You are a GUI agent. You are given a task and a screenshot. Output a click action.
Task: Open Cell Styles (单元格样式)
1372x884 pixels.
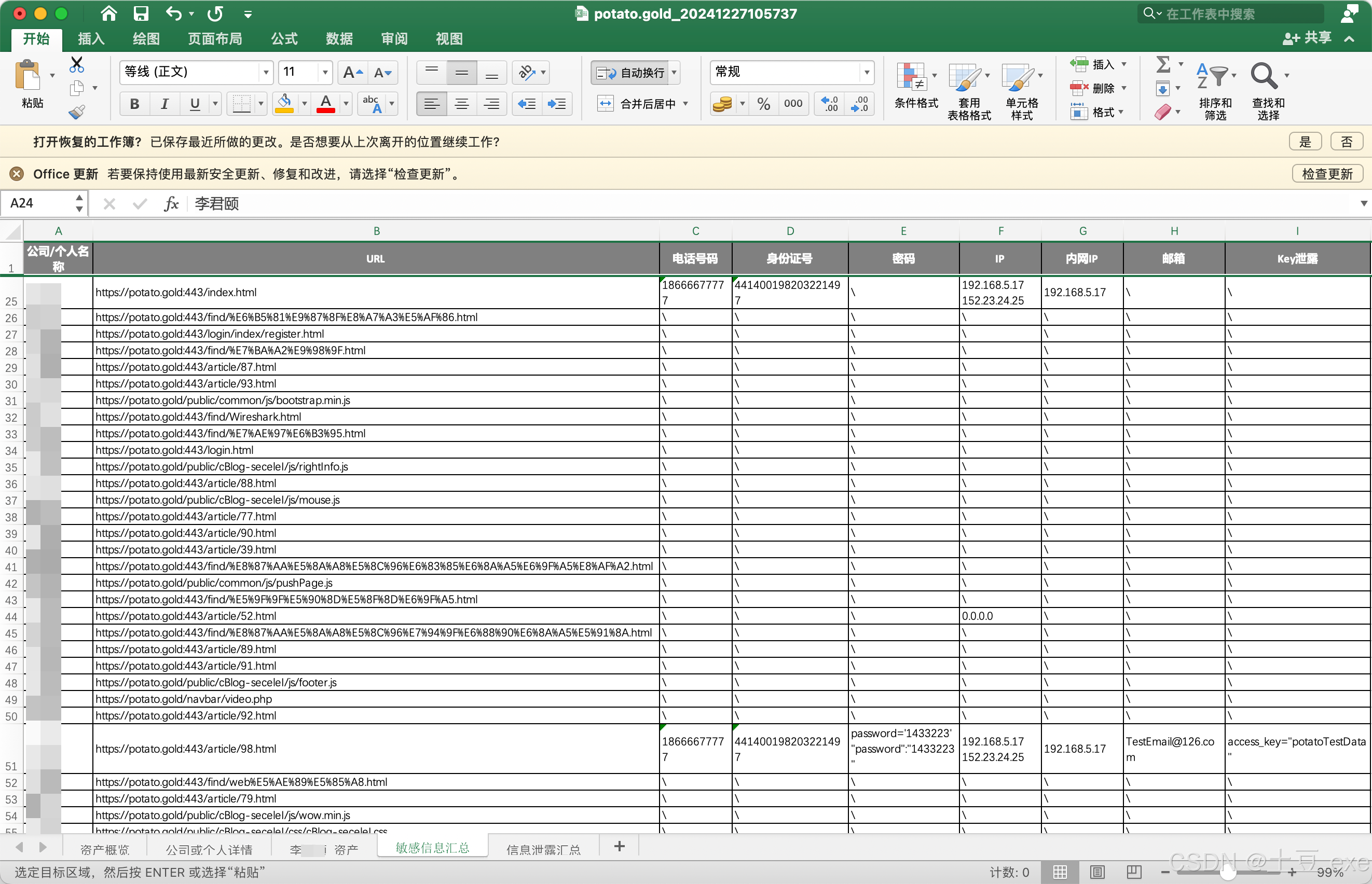point(1022,91)
